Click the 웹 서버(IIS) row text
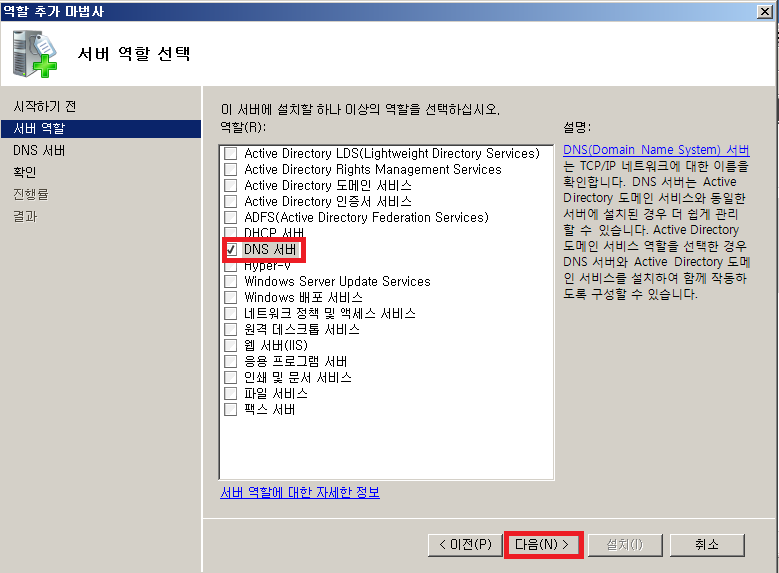This screenshot has width=779, height=573. click(276, 345)
